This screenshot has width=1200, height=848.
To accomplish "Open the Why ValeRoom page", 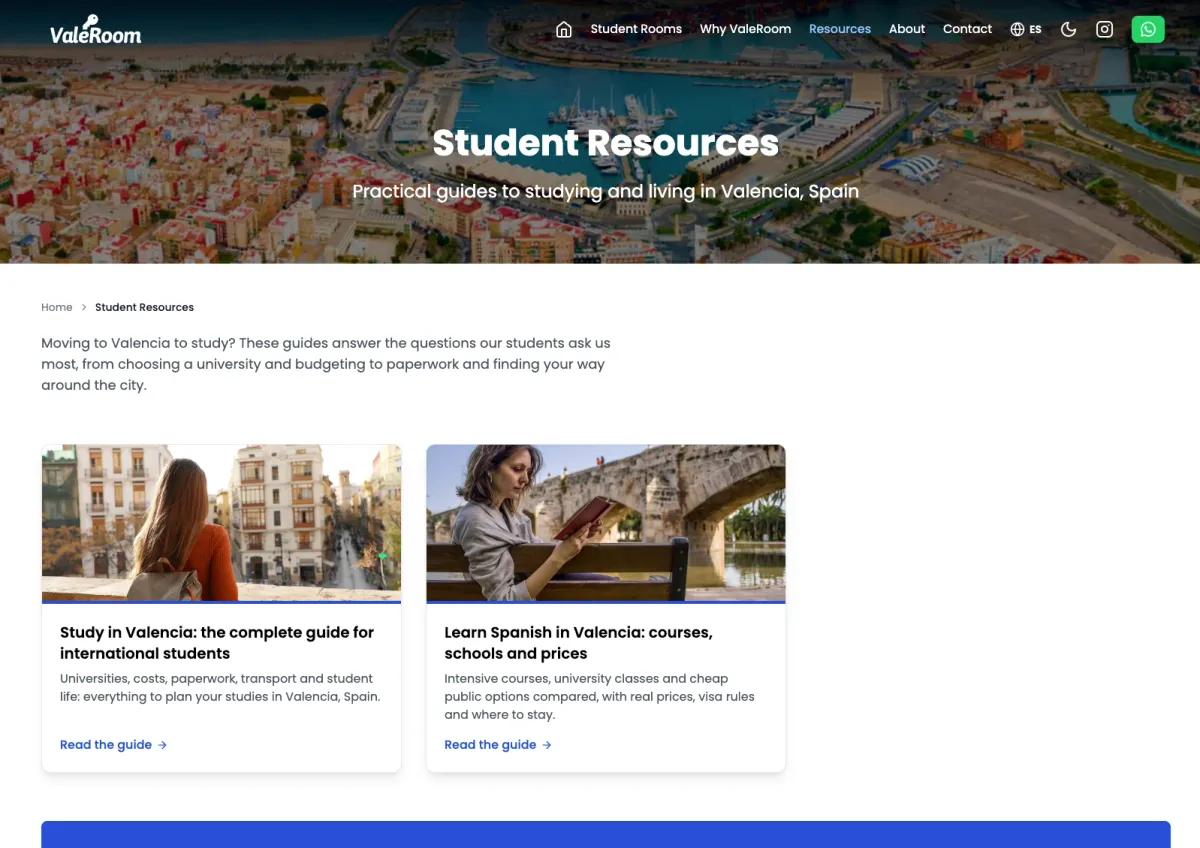I will 745,29.
